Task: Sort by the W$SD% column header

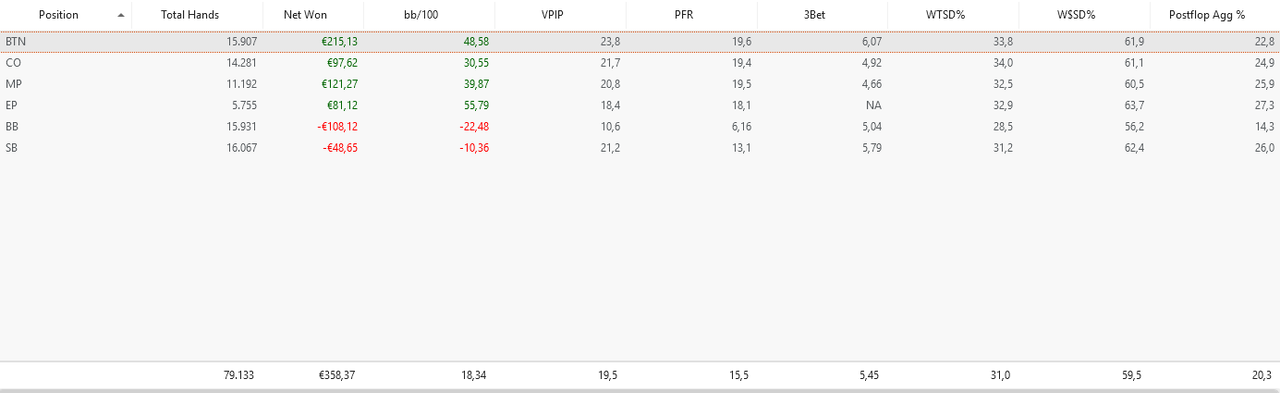Action: [x=1076, y=15]
